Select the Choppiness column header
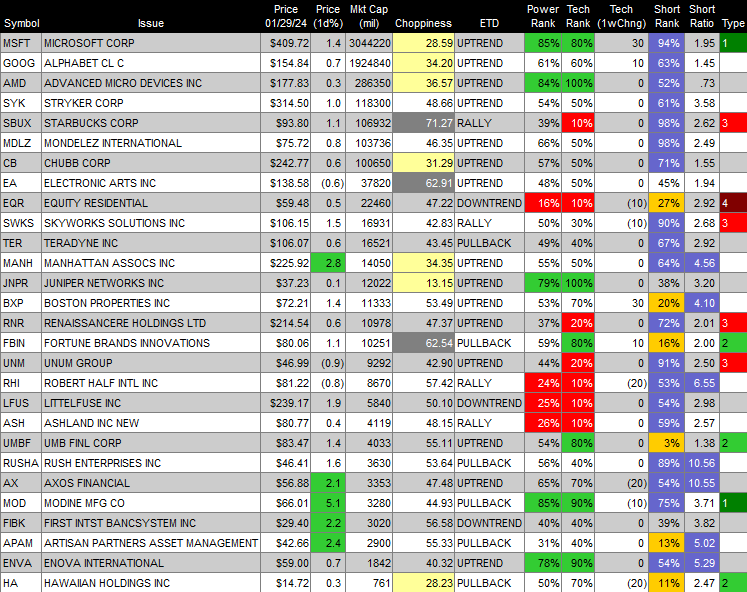This screenshot has height=592, width=747. pyautogui.click(x=423, y=23)
